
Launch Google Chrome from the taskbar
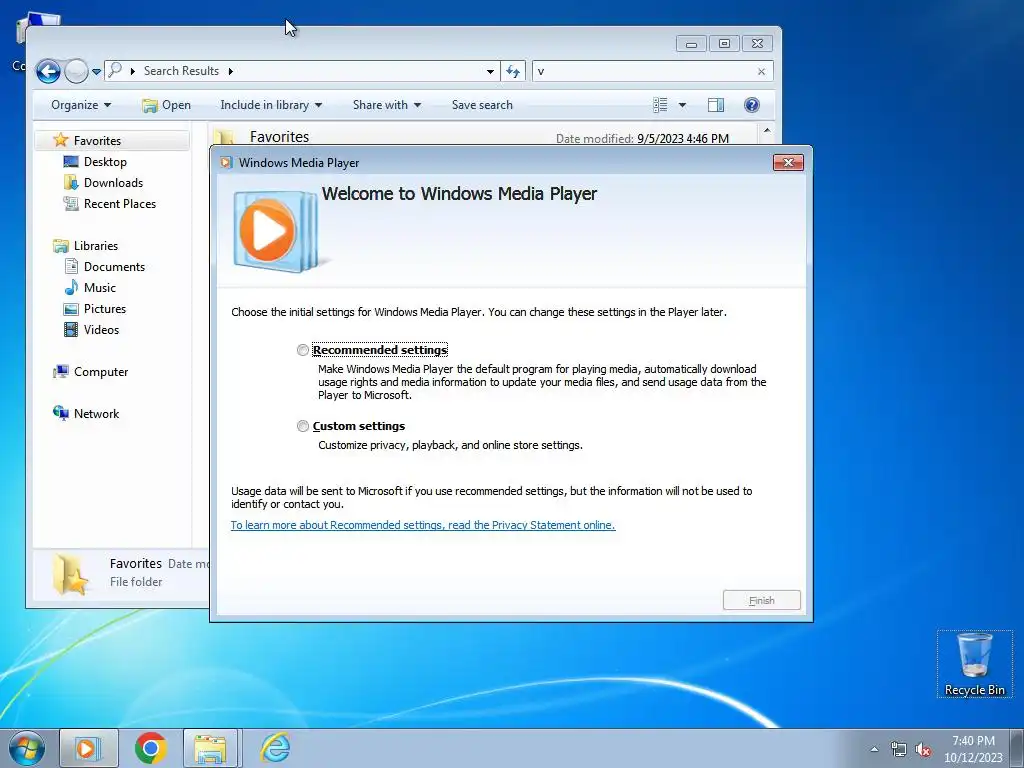point(151,748)
